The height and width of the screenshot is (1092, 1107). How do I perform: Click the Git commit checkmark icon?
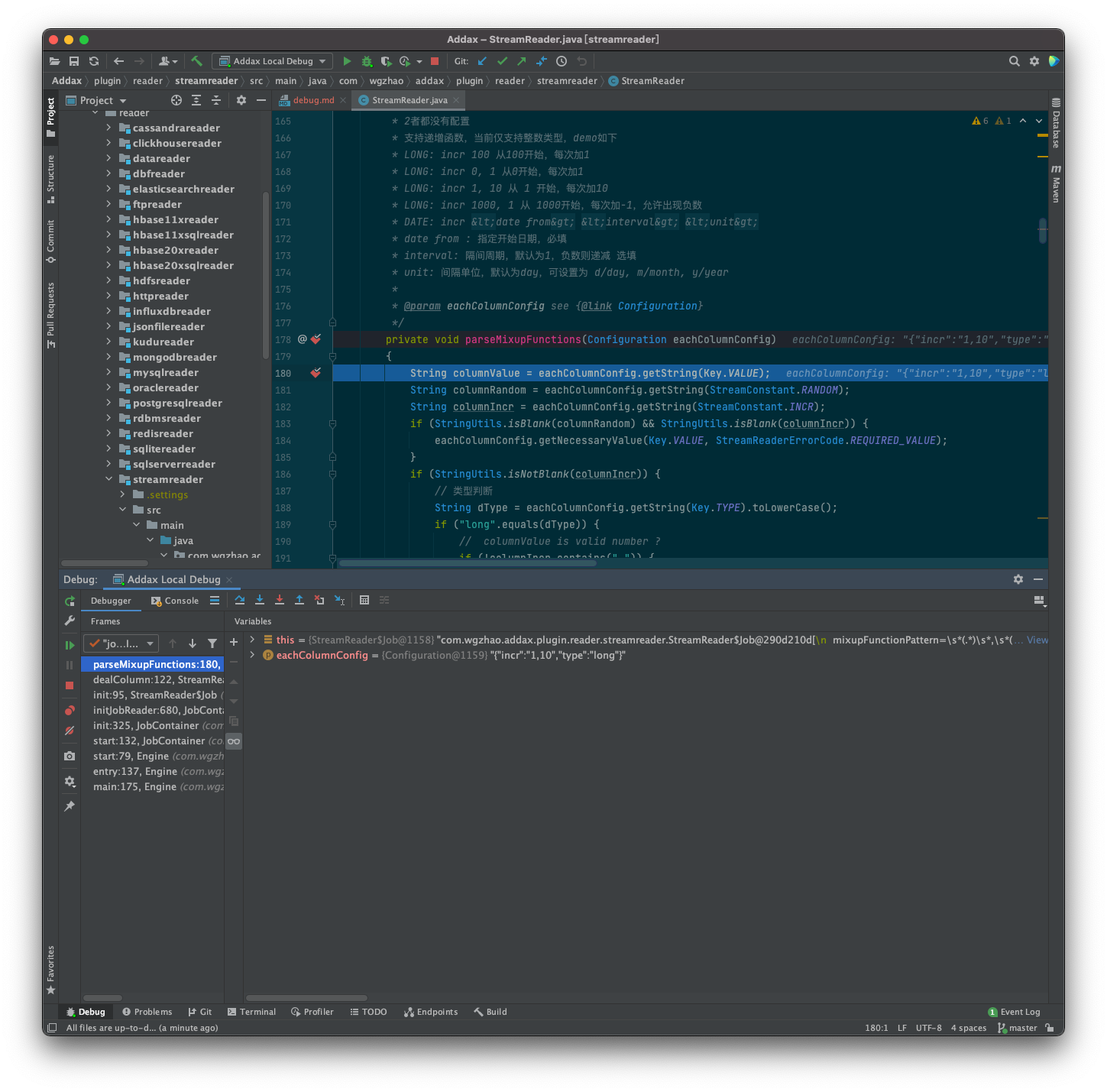pos(502,61)
